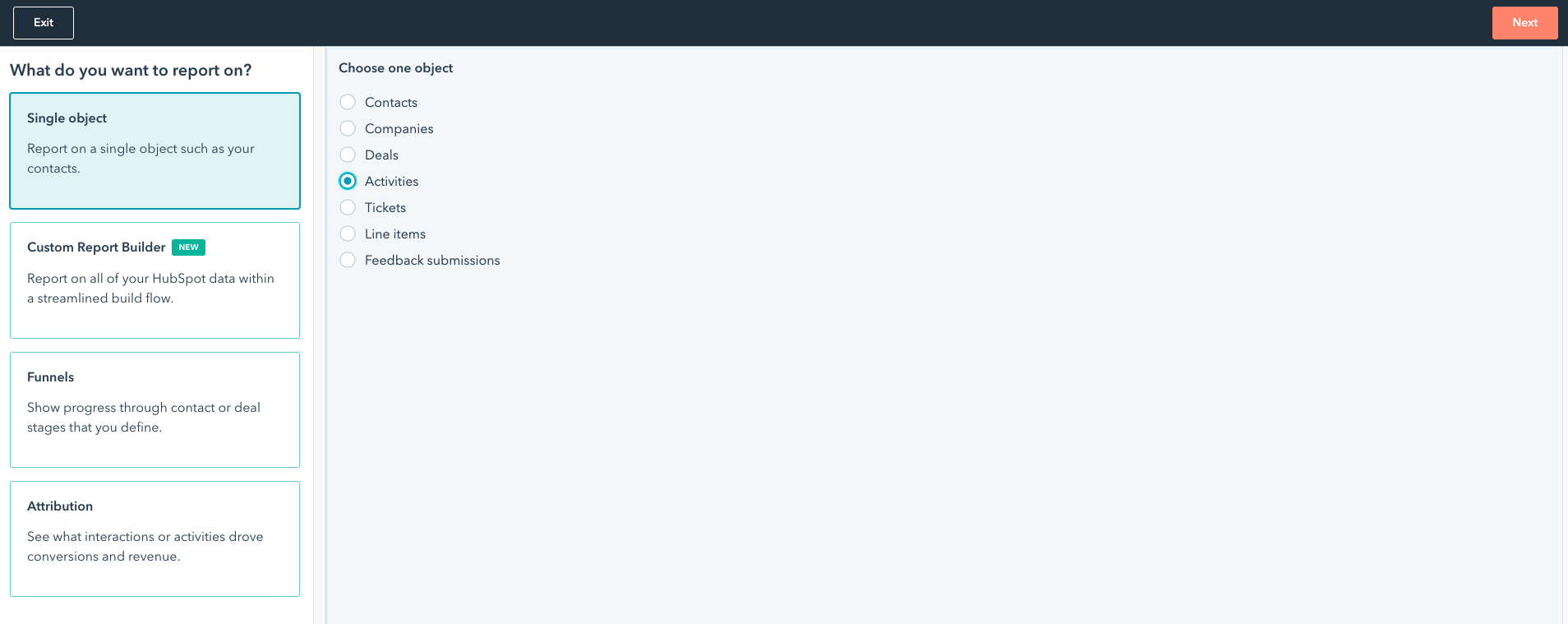Click the selected Activities radio button

[348, 181]
